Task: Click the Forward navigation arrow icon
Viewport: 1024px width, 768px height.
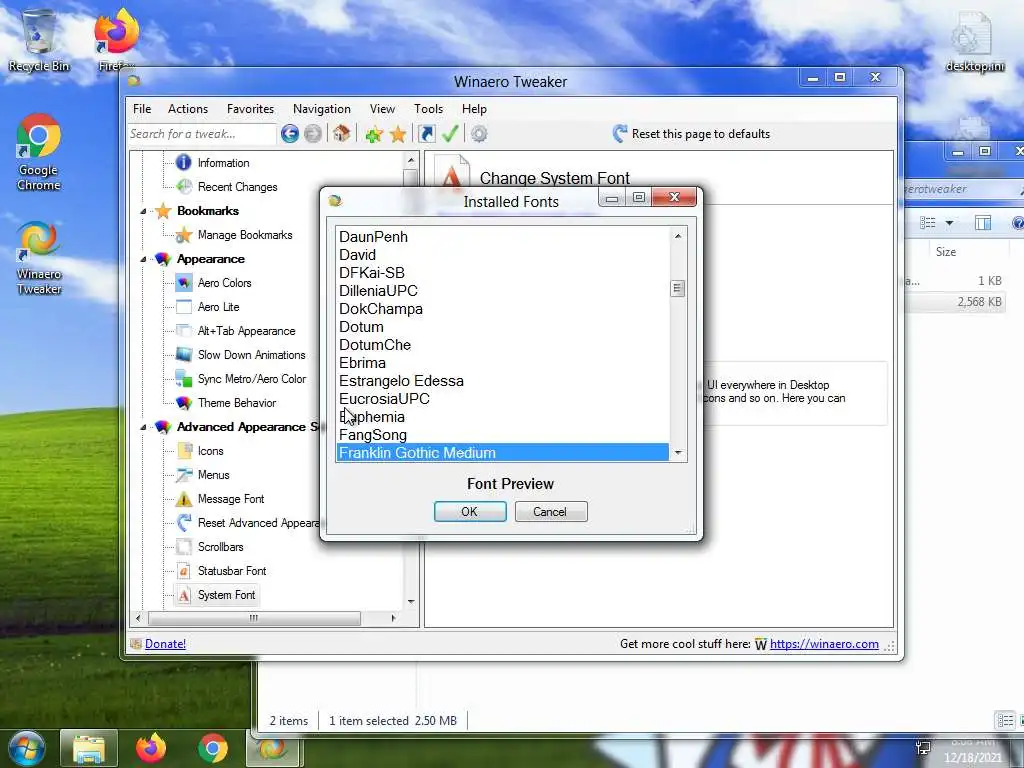Action: click(313, 134)
